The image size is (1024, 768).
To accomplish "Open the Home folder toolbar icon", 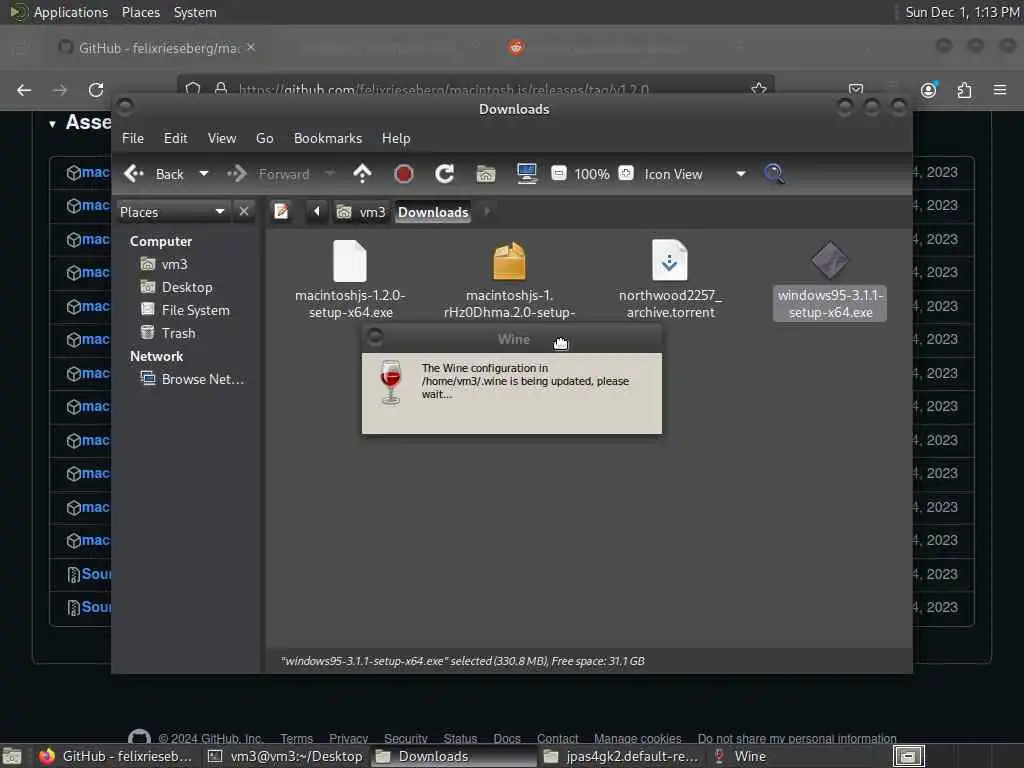I will (486, 174).
